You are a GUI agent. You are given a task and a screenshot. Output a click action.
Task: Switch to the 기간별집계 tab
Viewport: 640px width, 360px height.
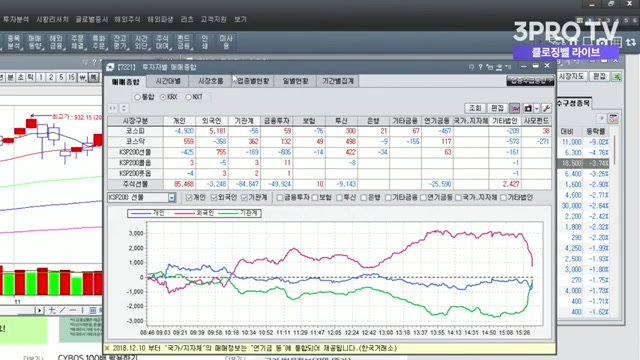(x=338, y=81)
